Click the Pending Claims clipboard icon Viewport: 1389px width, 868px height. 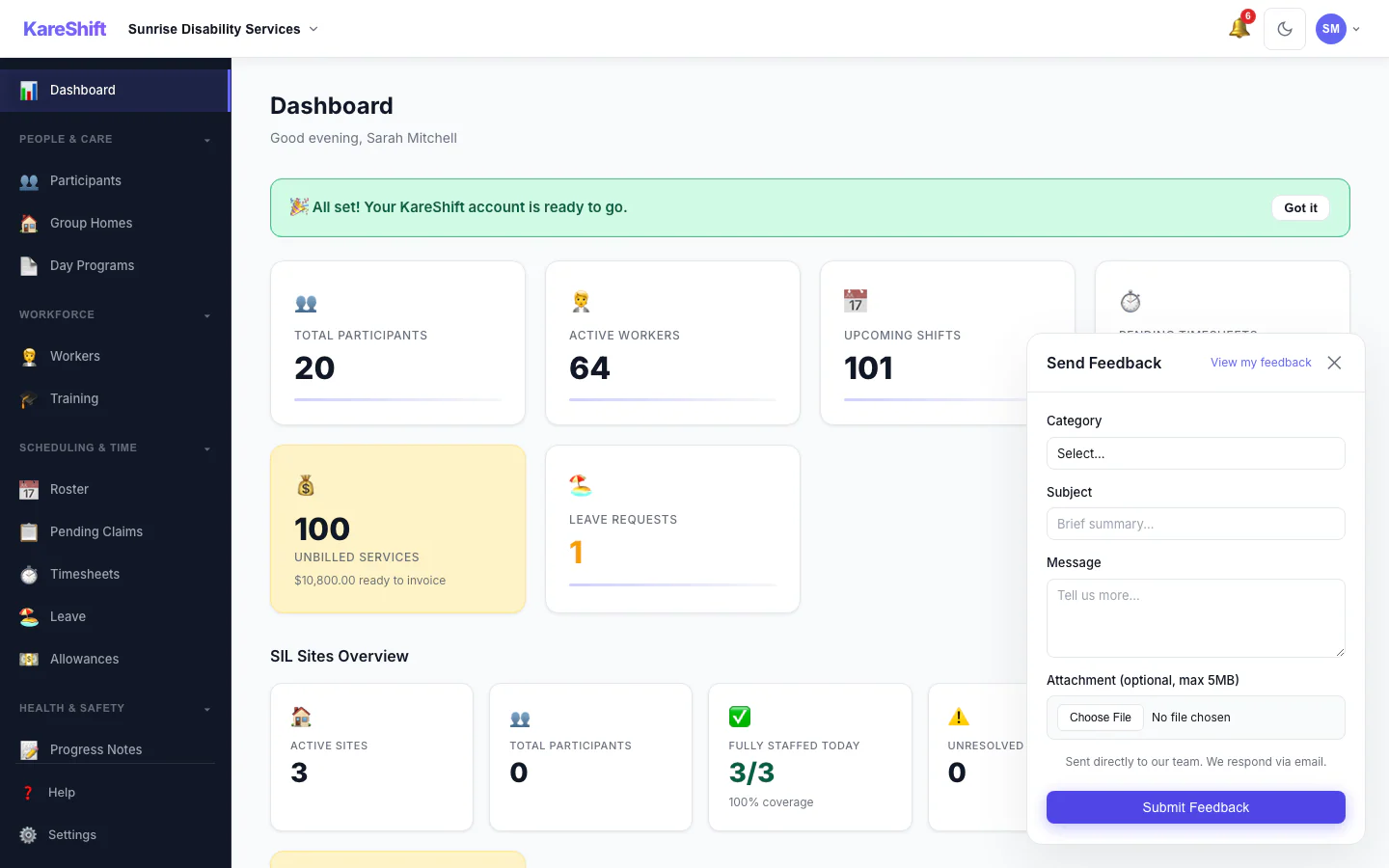29,532
